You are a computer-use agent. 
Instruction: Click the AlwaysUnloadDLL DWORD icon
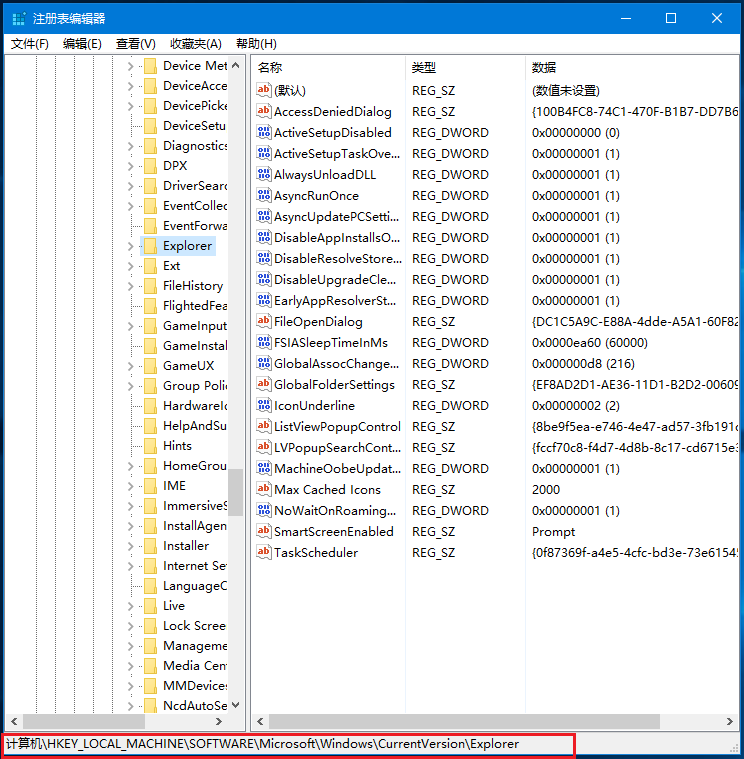coord(264,174)
